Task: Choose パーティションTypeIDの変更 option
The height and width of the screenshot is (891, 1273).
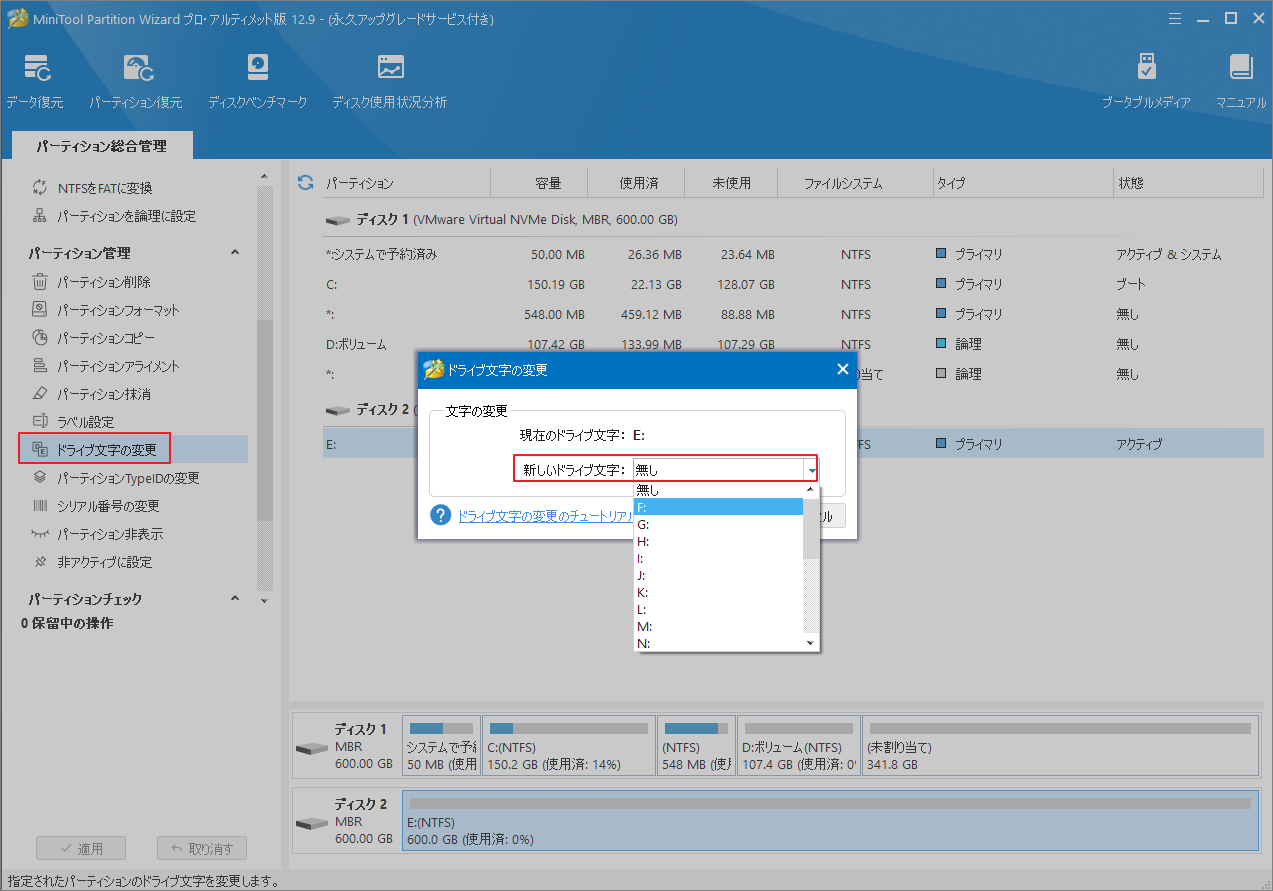Action: coord(116,478)
